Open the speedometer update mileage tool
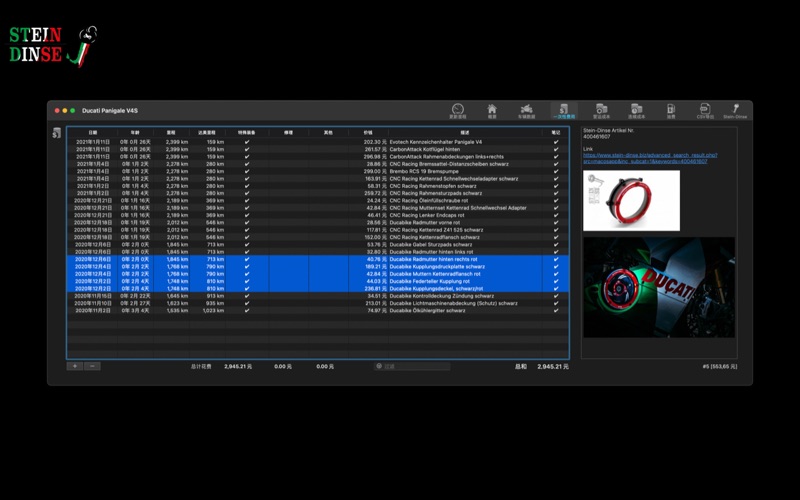 [x=458, y=111]
